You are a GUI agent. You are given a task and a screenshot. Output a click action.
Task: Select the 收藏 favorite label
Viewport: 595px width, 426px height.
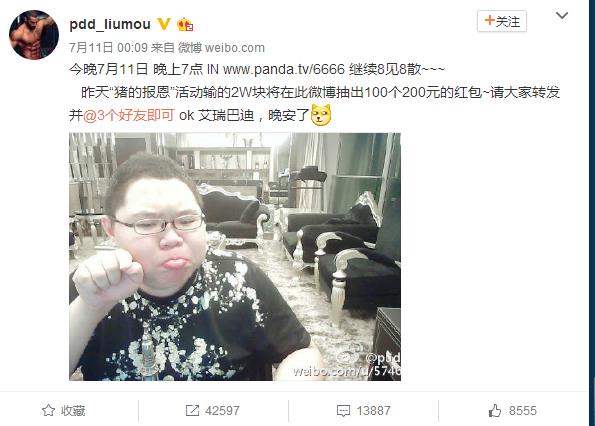pos(73,410)
